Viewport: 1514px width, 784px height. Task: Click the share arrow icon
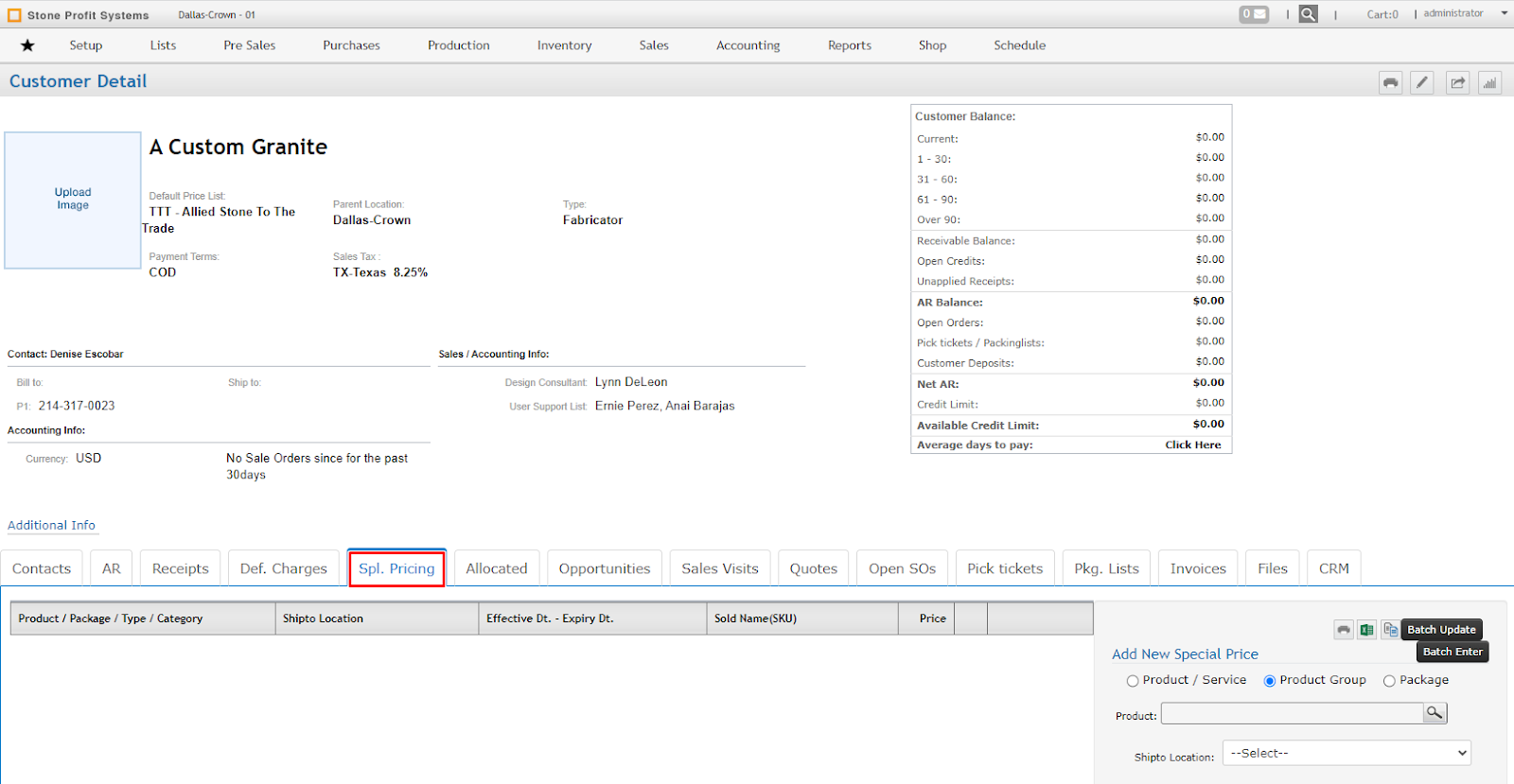(1458, 83)
